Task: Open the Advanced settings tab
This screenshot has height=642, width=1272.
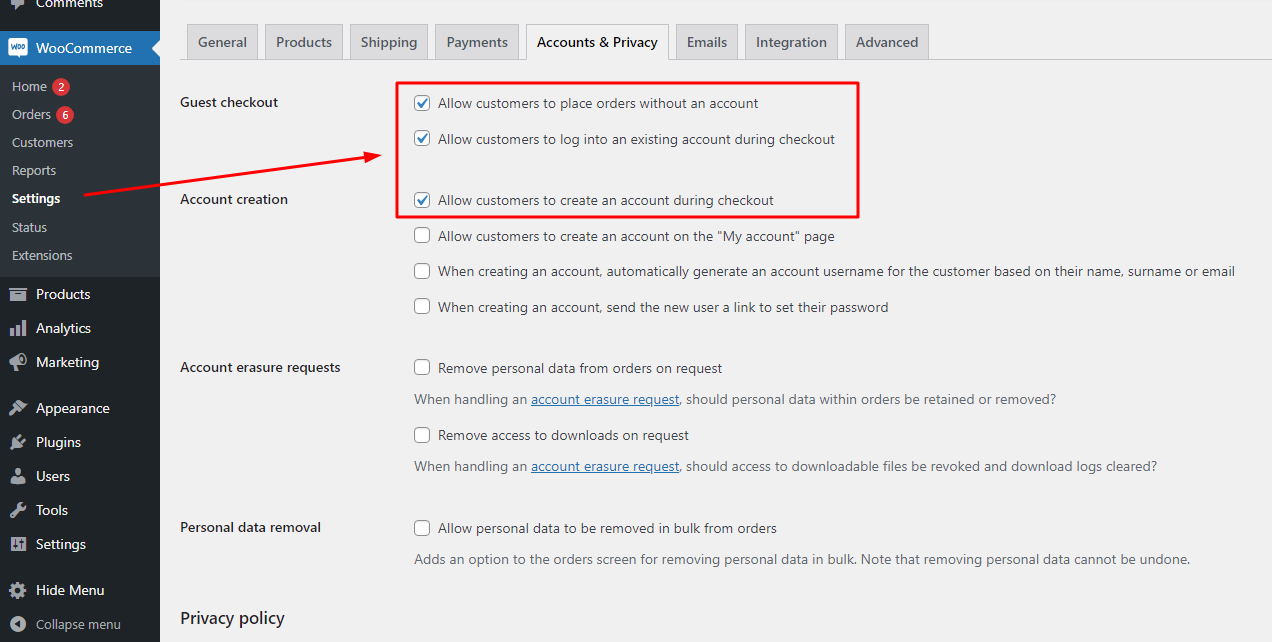Action: 887,42
